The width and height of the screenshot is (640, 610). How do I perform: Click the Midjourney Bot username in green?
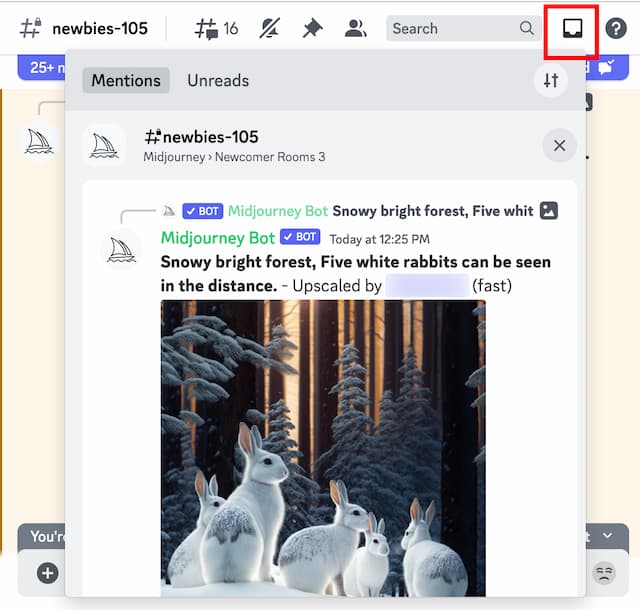[x=217, y=238]
